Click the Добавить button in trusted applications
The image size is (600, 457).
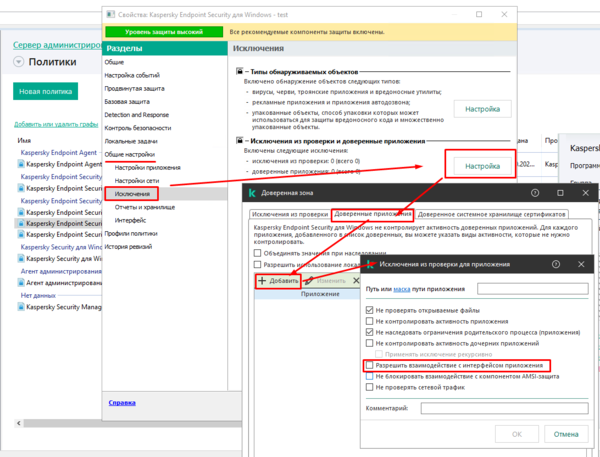coord(278,281)
